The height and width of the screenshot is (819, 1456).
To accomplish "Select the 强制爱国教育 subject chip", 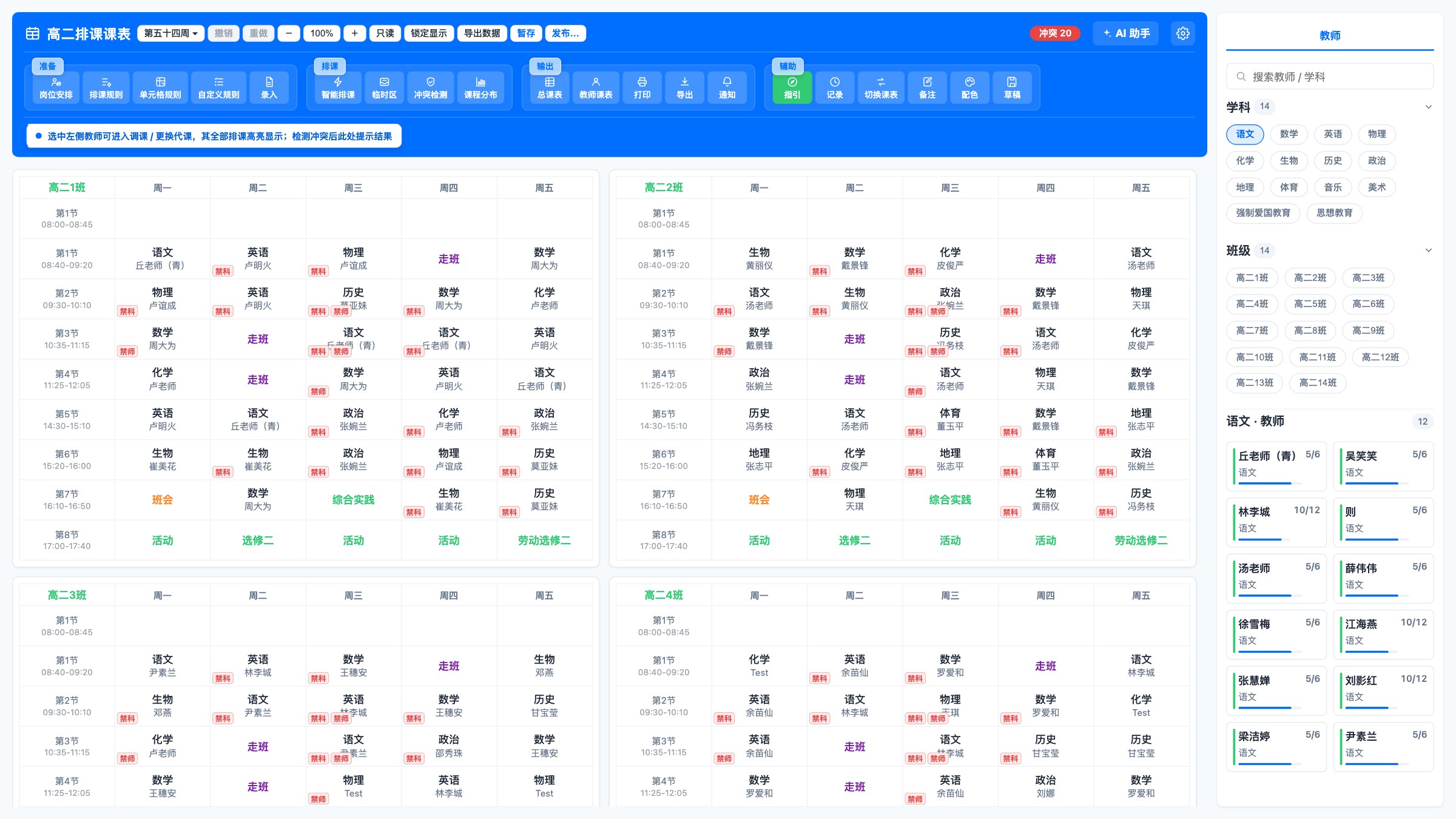I will pos(1263,213).
